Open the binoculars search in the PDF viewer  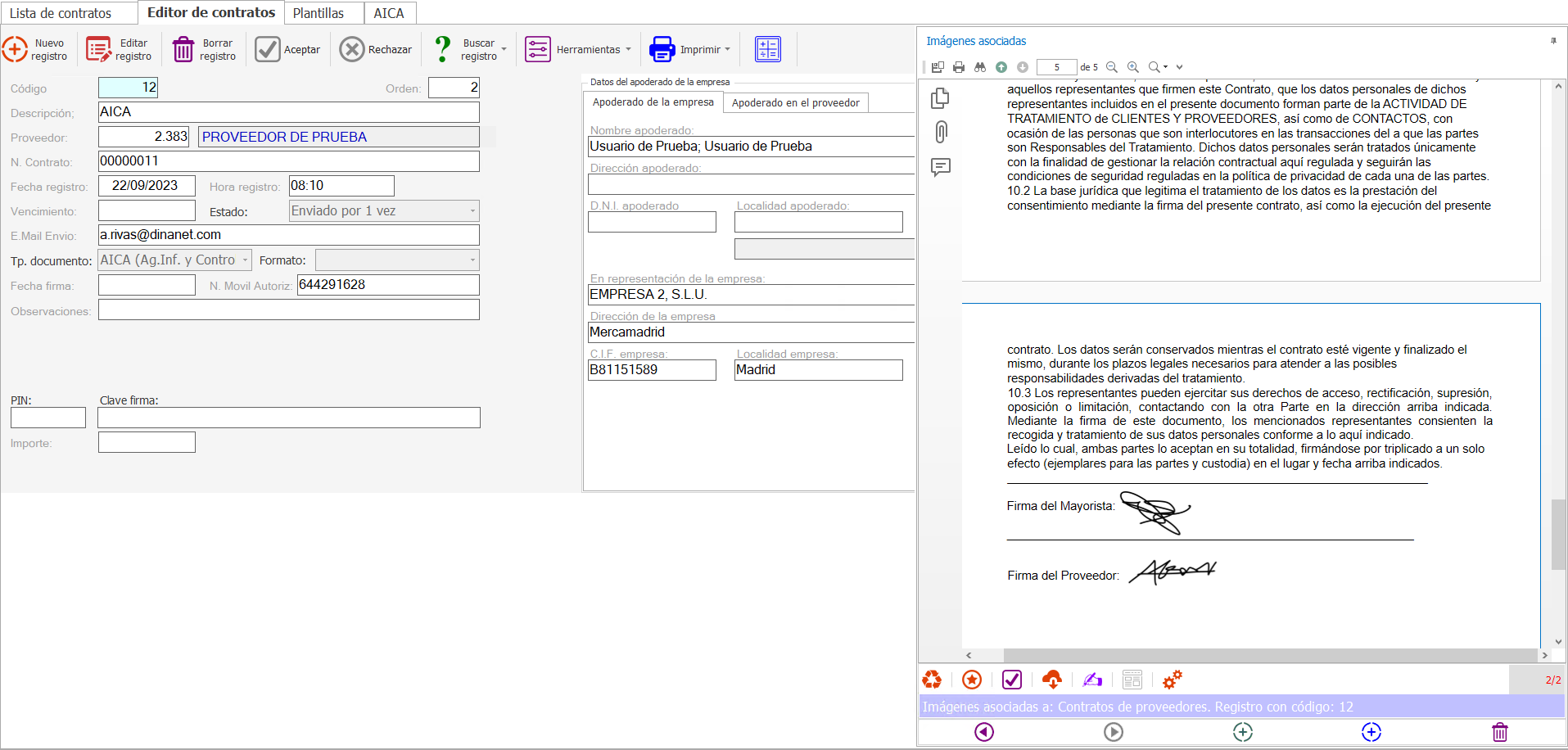(980, 67)
